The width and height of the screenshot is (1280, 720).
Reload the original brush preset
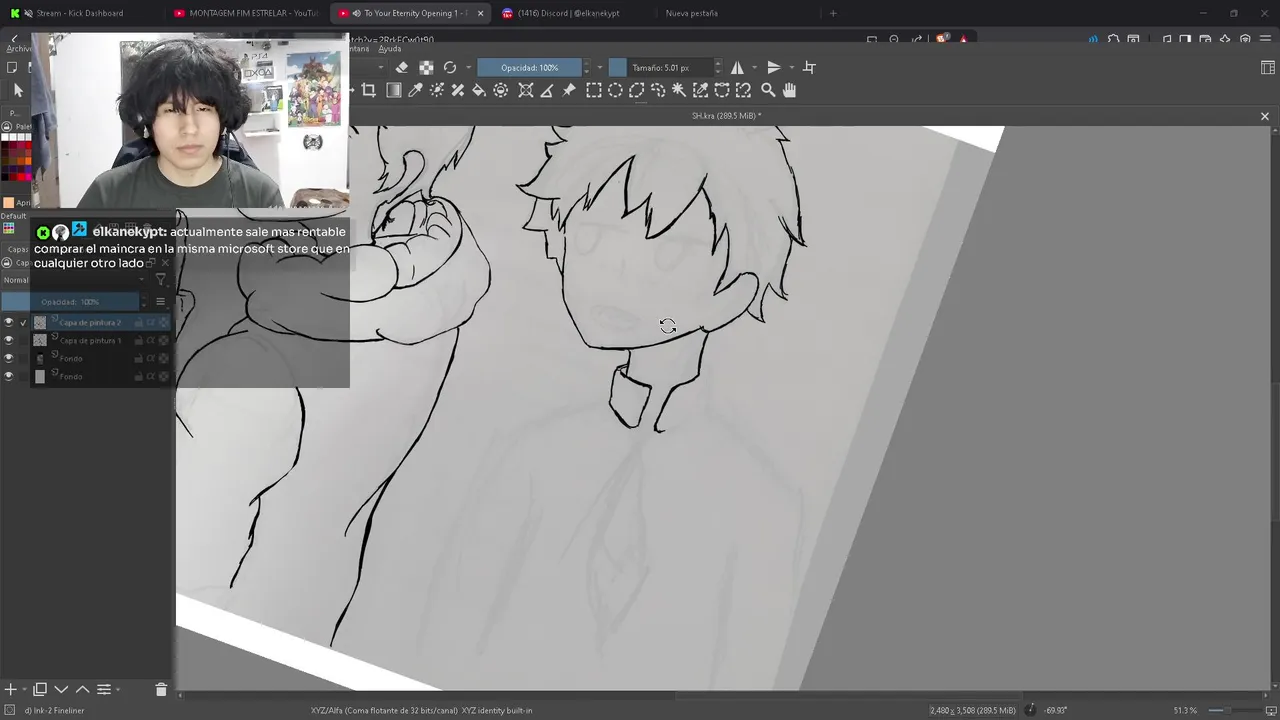tap(450, 67)
